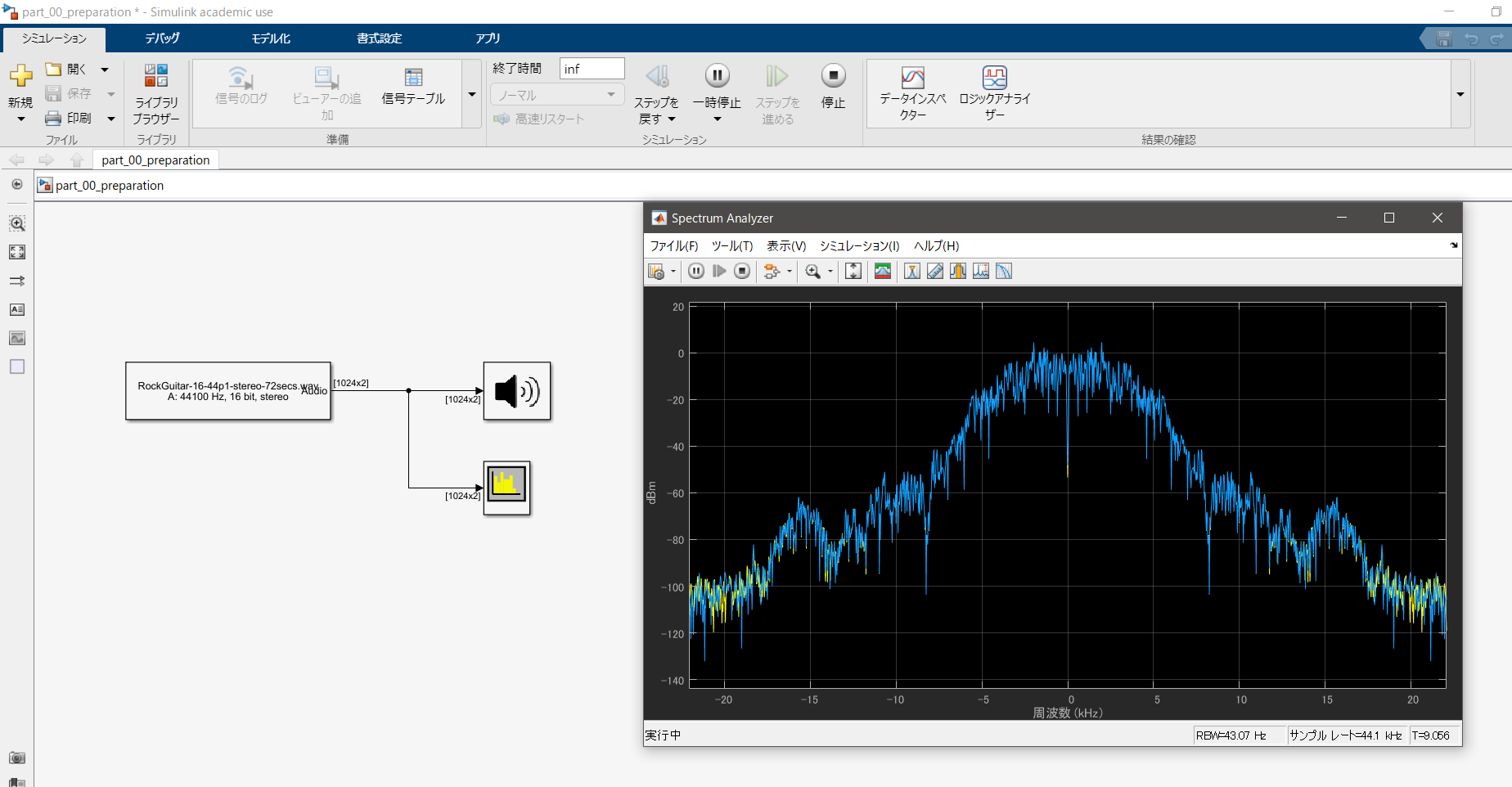This screenshot has width=1512, height=787.
Task: Click the fit-to-view icon in Spectrum Analyzer
Action: (x=853, y=271)
